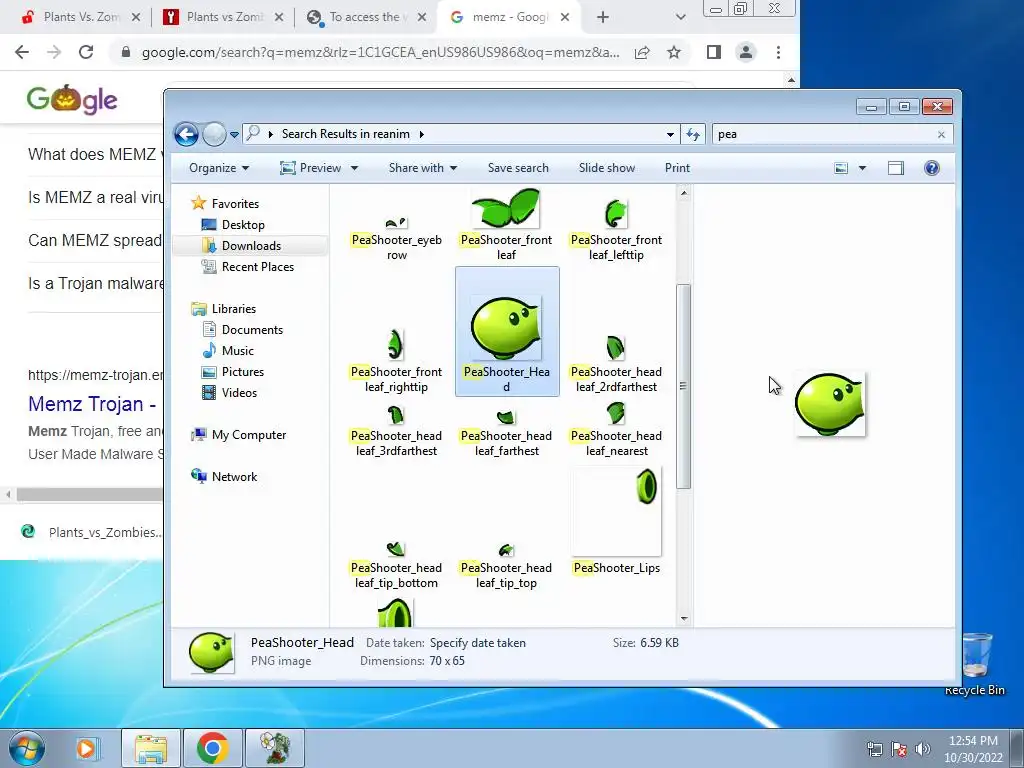Open Chrome tab search chevron

coord(680,18)
